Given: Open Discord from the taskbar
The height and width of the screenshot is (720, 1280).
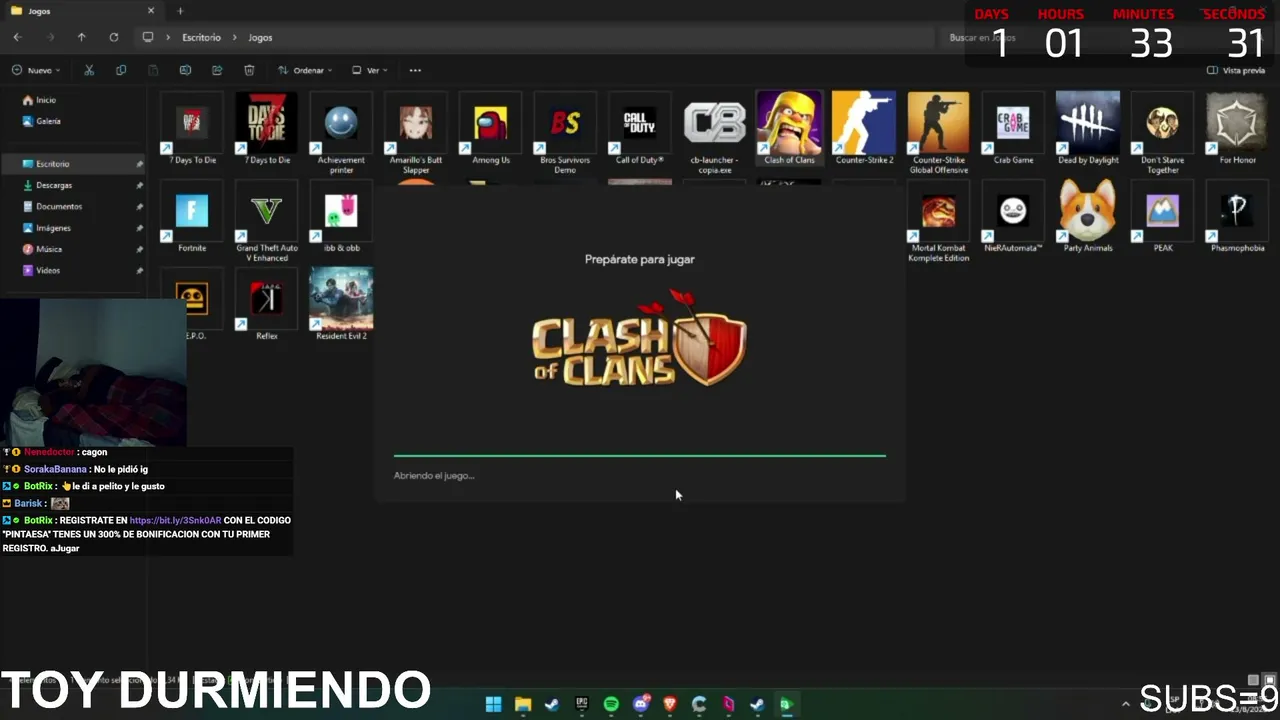Looking at the screenshot, I should tap(641, 704).
